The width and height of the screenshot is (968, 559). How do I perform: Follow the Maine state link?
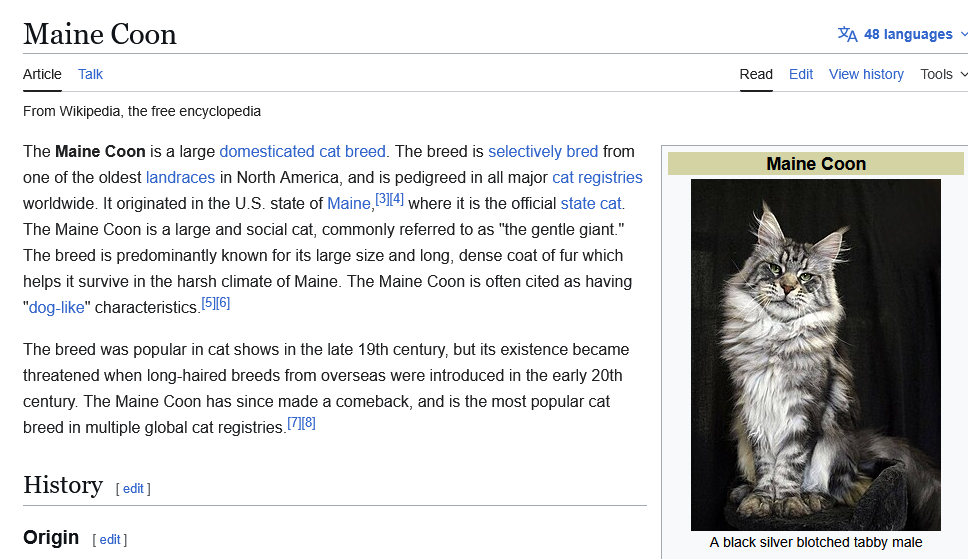[x=349, y=203]
